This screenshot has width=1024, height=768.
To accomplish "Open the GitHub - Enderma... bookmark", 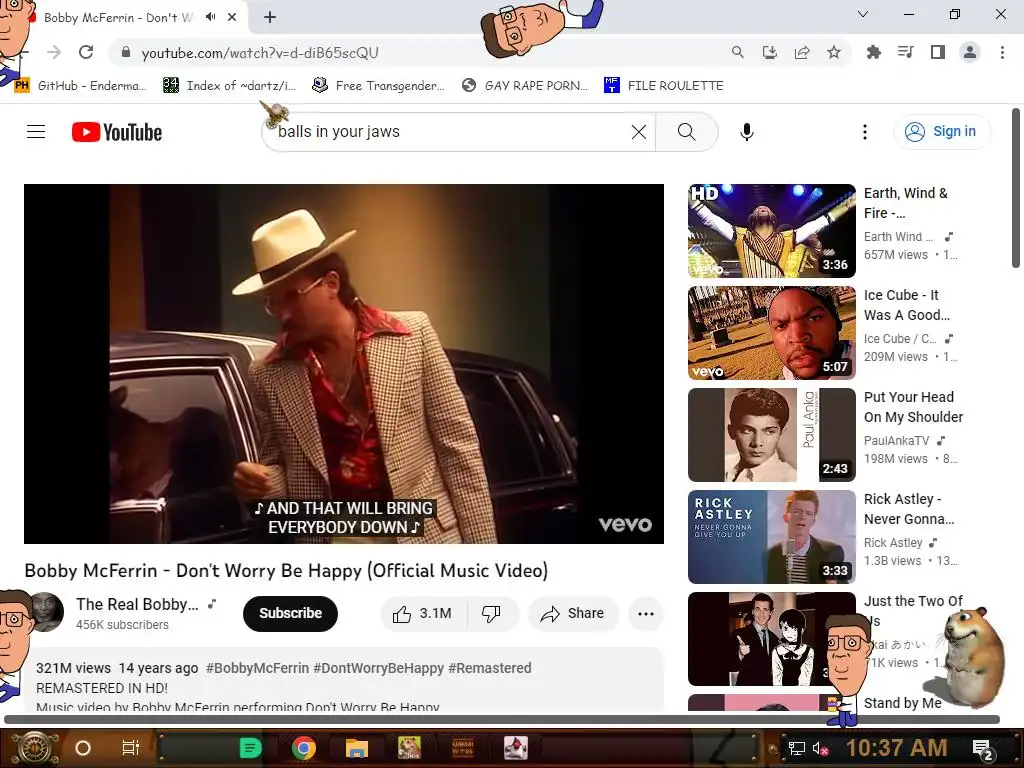I will [80, 86].
